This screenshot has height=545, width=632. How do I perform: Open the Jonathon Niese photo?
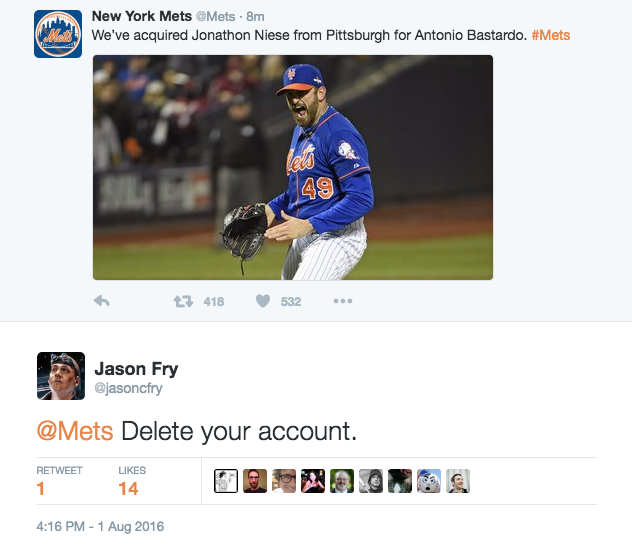click(x=292, y=167)
